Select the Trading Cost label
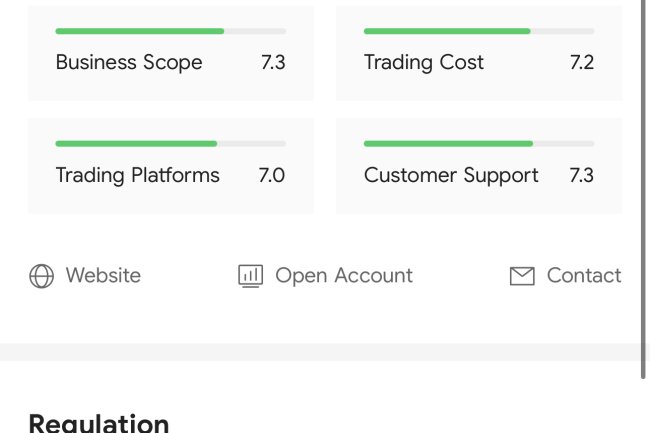The width and height of the screenshot is (650, 433). [424, 62]
